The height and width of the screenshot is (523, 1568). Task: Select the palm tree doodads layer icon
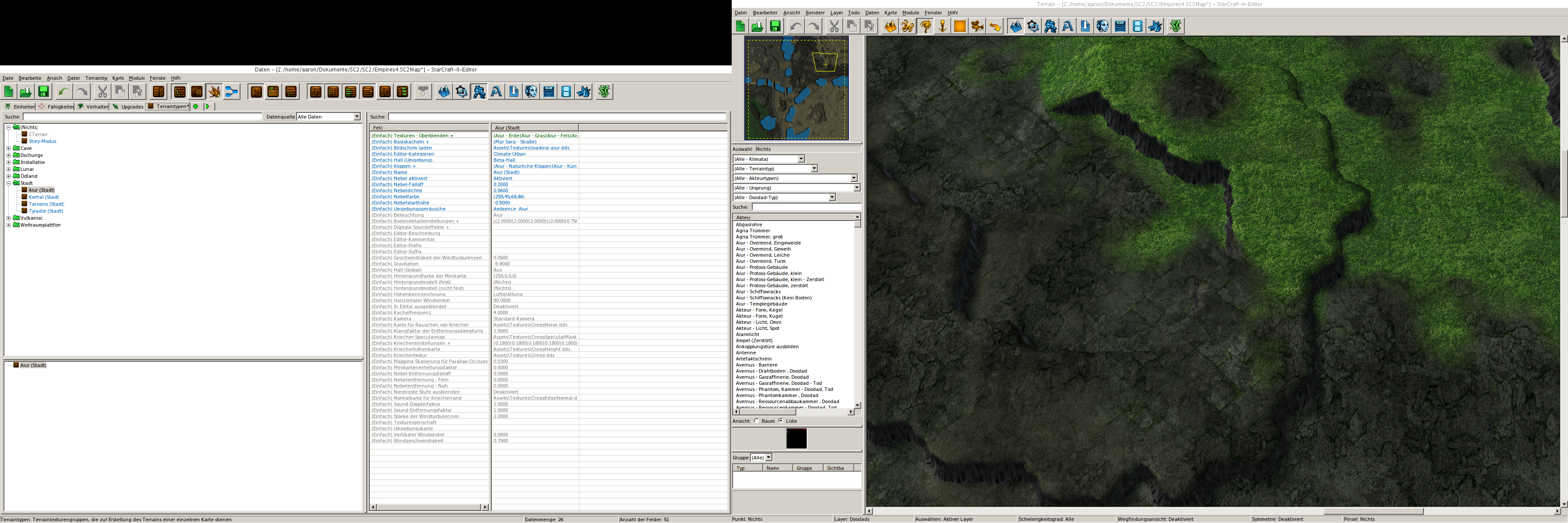click(x=925, y=26)
